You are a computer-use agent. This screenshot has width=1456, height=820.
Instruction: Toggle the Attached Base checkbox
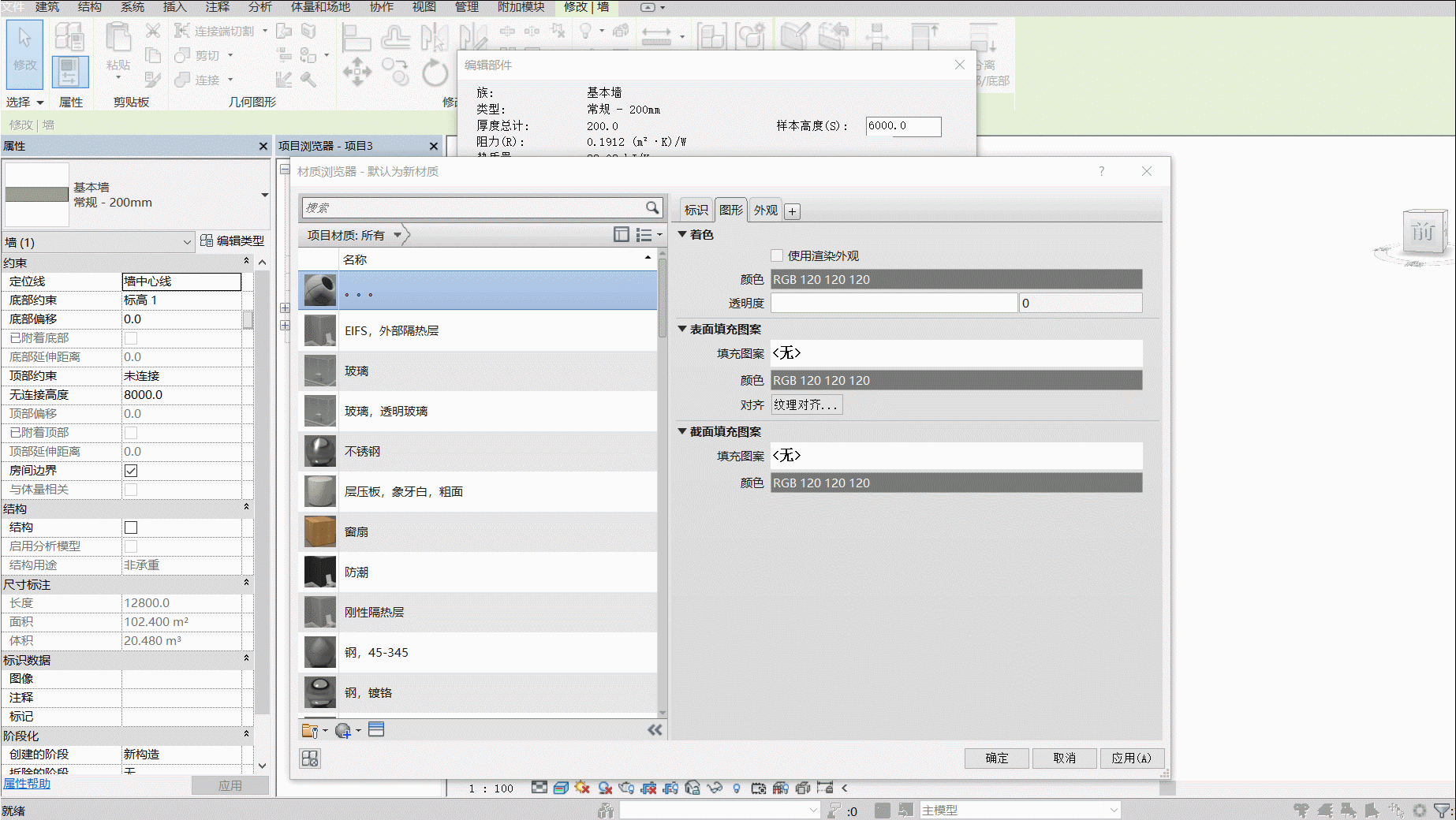[131, 338]
